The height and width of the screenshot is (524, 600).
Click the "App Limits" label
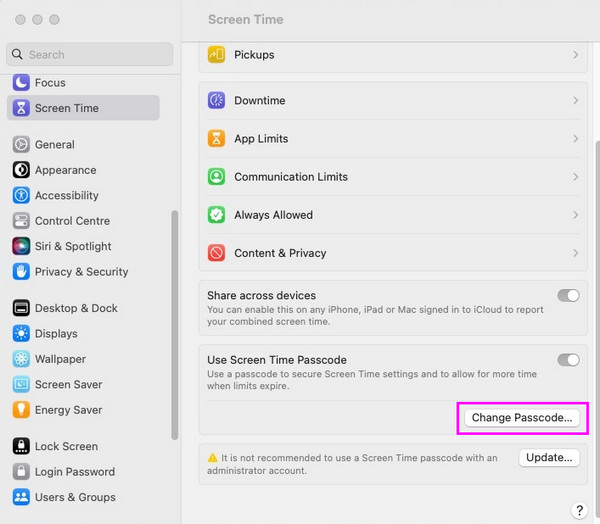(261, 139)
